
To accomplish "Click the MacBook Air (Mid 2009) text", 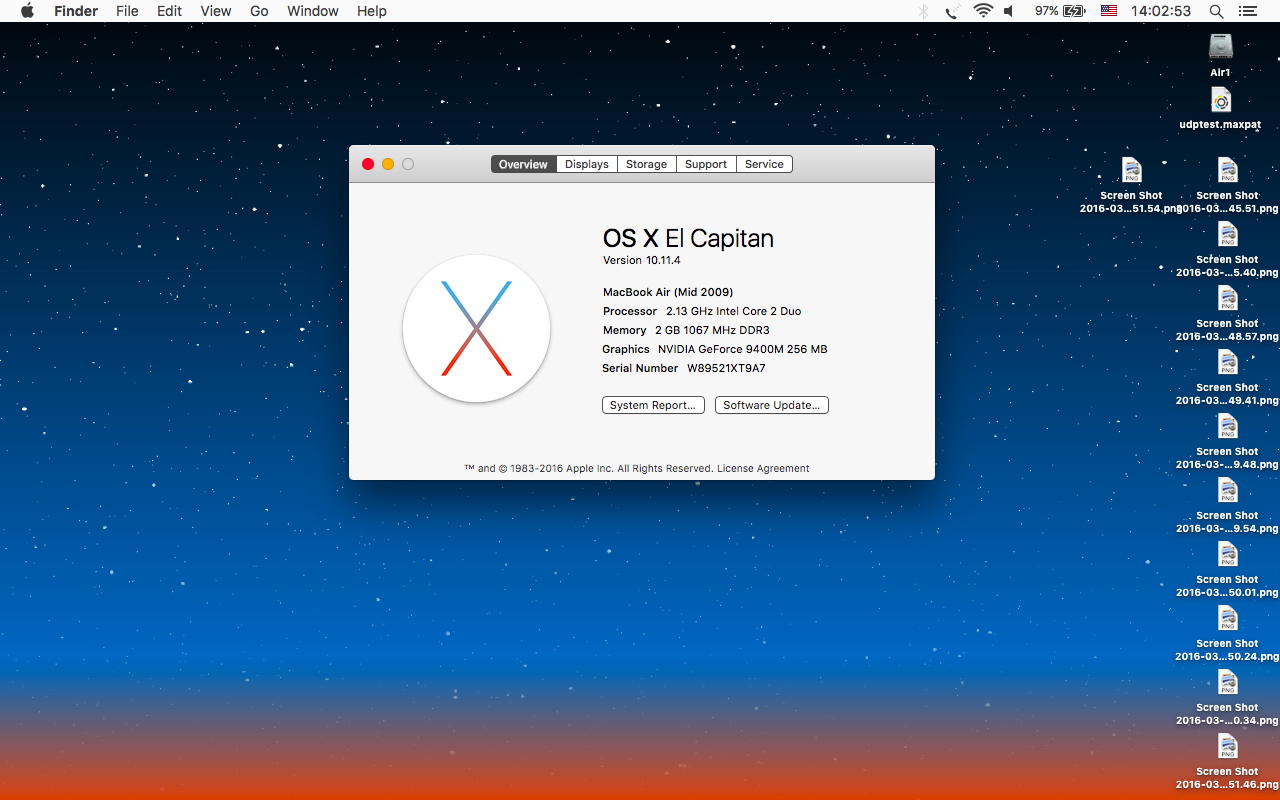I will (668, 292).
